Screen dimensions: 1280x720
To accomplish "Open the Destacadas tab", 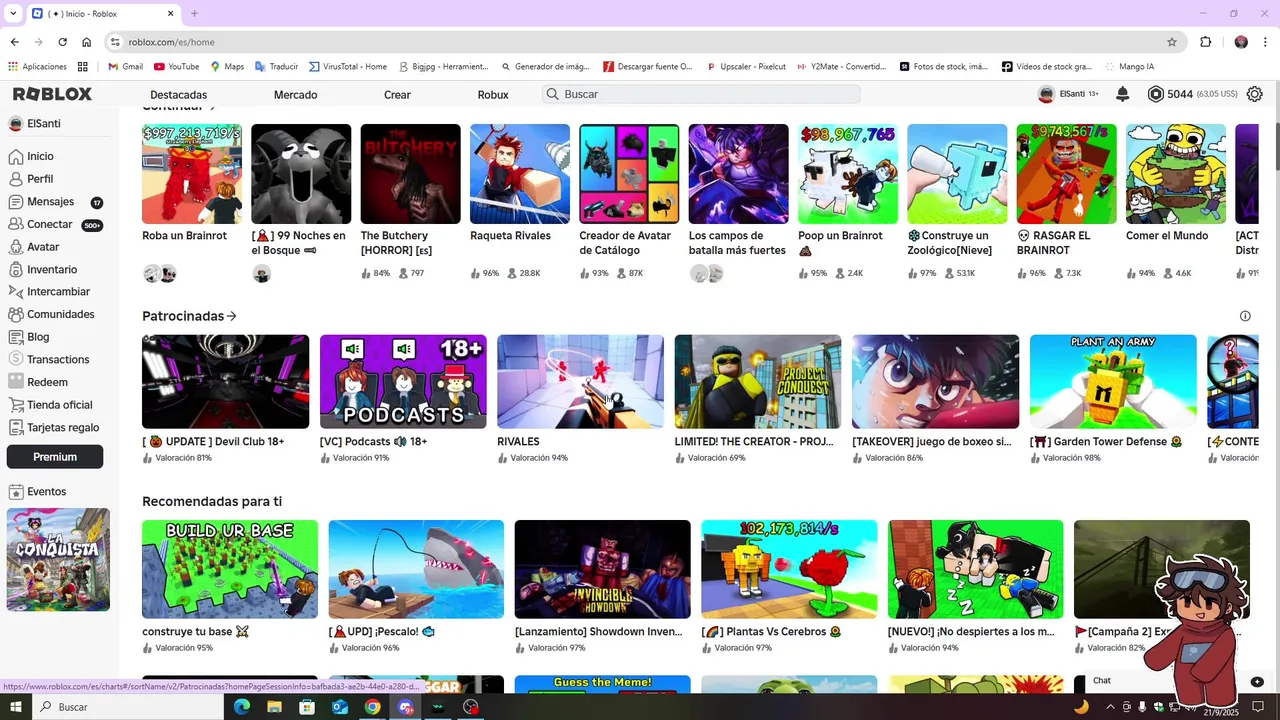I will tap(178, 95).
